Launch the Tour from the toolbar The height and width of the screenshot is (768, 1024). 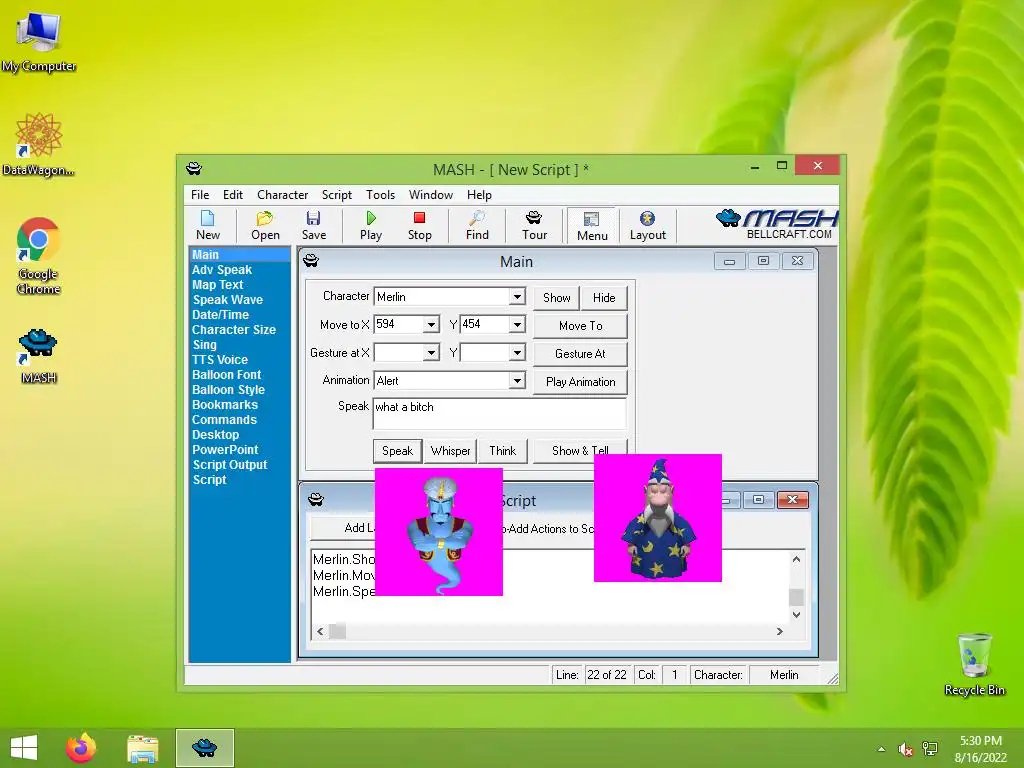point(534,225)
